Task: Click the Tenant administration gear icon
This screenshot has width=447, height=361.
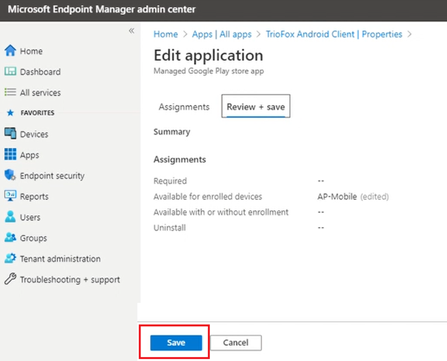Action: coord(10,258)
